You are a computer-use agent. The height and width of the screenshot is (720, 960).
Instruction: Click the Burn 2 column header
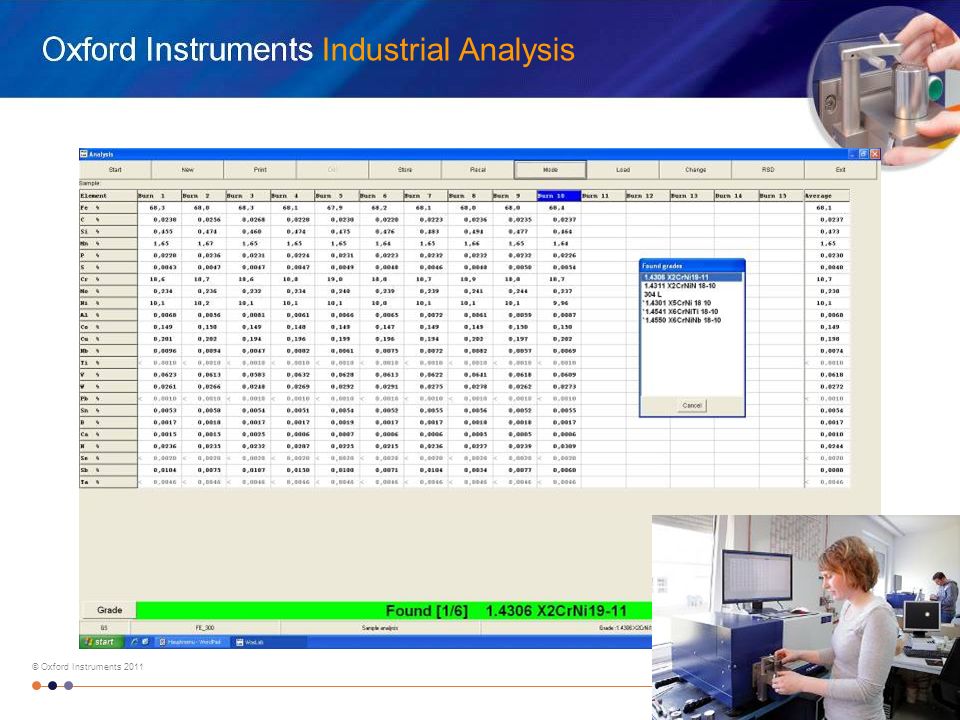pyautogui.click(x=204, y=196)
